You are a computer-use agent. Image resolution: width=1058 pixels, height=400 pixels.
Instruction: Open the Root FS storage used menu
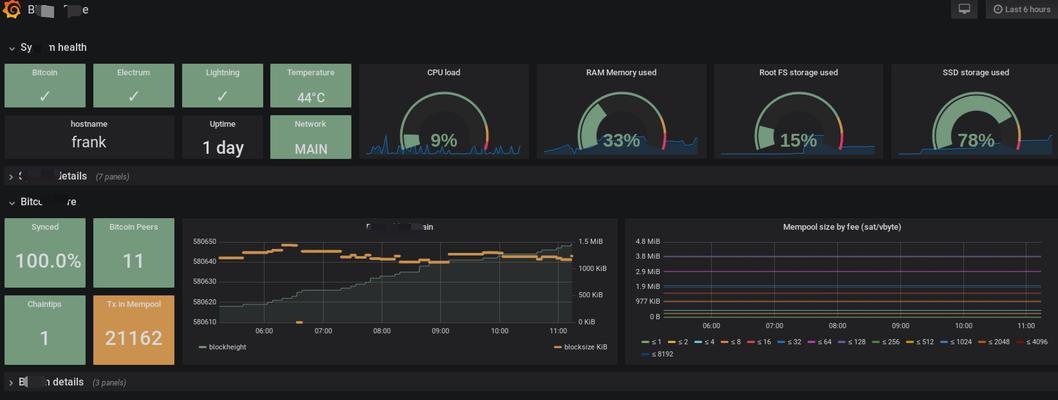798,72
